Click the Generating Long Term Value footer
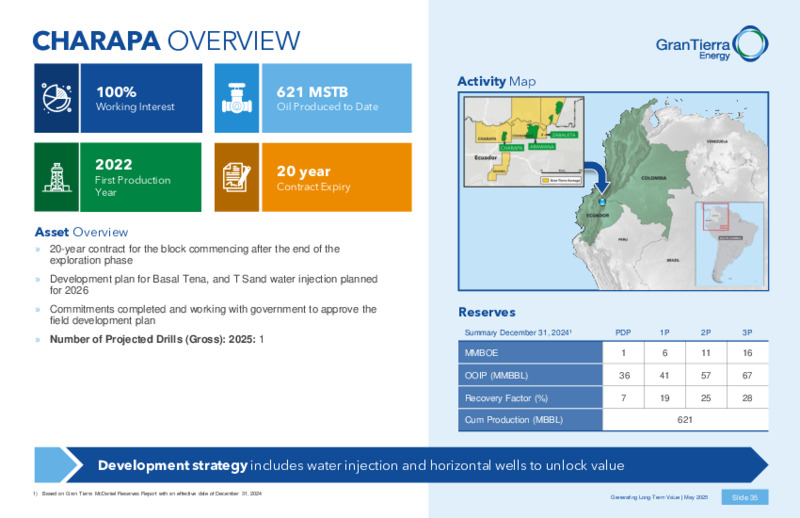800x518 pixels. (x=659, y=497)
